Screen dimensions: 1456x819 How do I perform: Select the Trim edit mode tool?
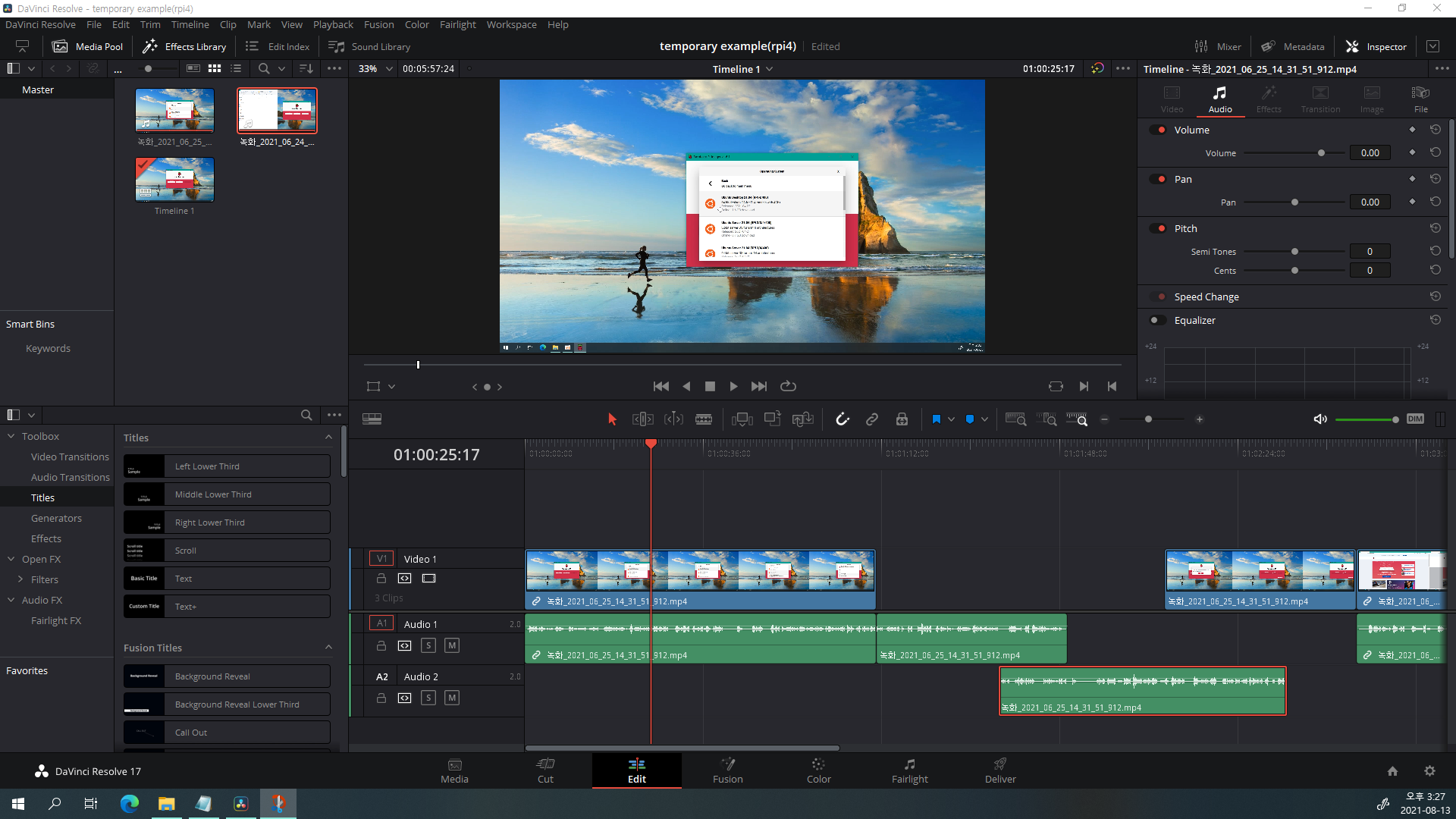coord(642,419)
